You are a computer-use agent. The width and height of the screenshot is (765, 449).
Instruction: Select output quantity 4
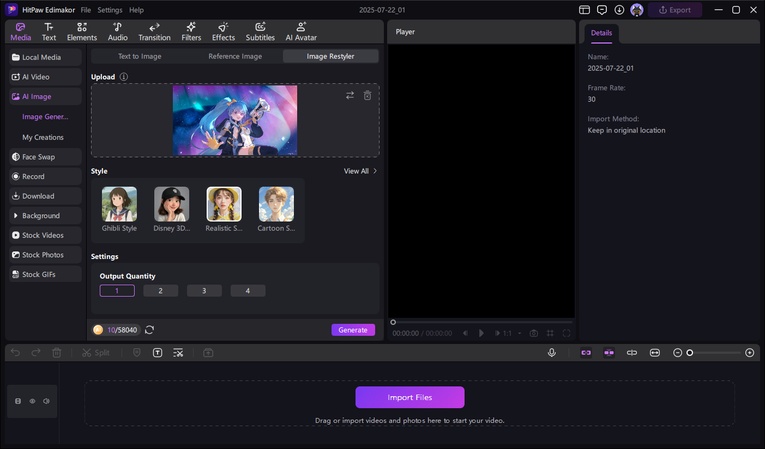[248, 291]
